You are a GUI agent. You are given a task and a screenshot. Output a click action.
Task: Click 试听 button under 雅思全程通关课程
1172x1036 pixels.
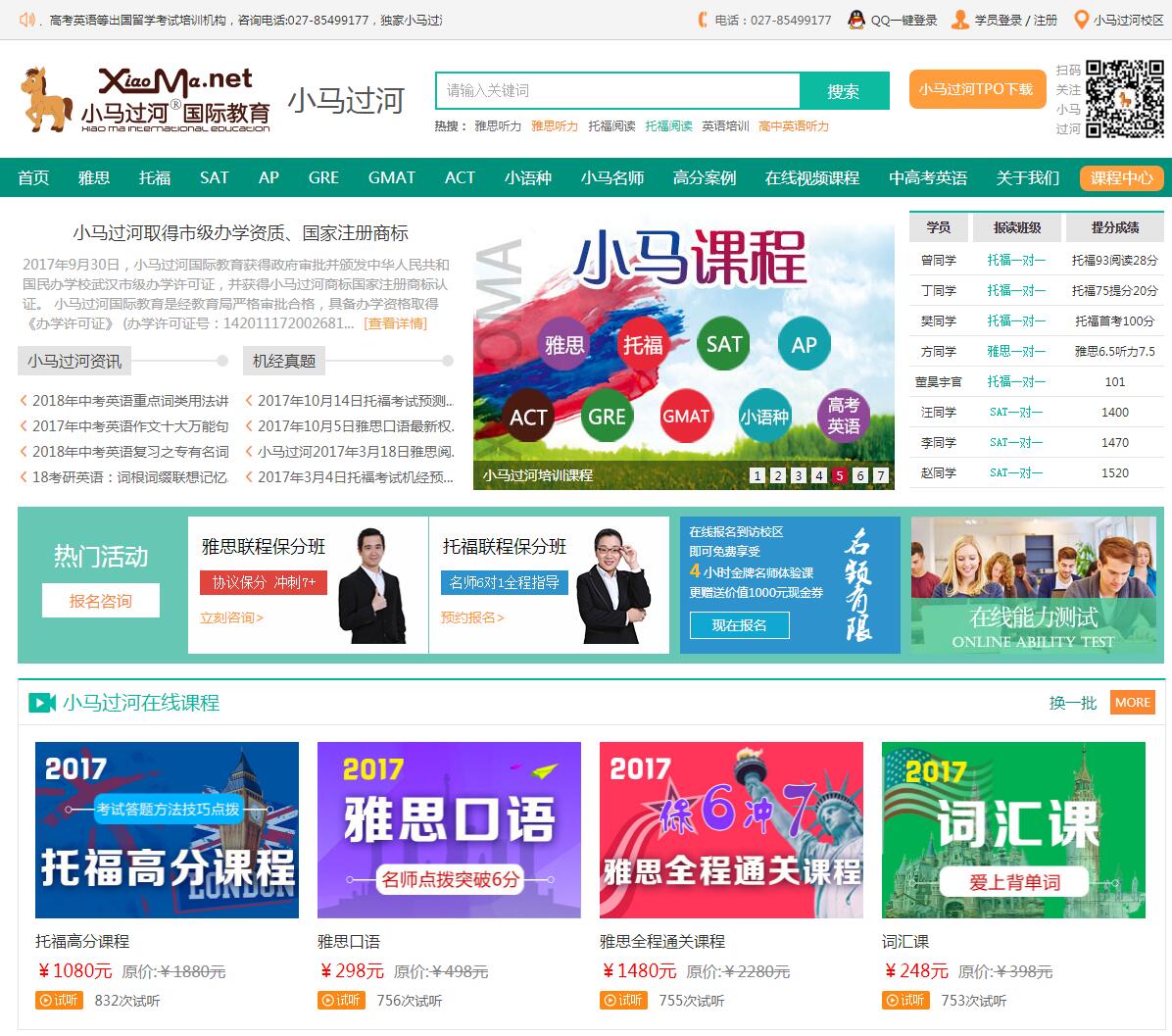tap(623, 1000)
